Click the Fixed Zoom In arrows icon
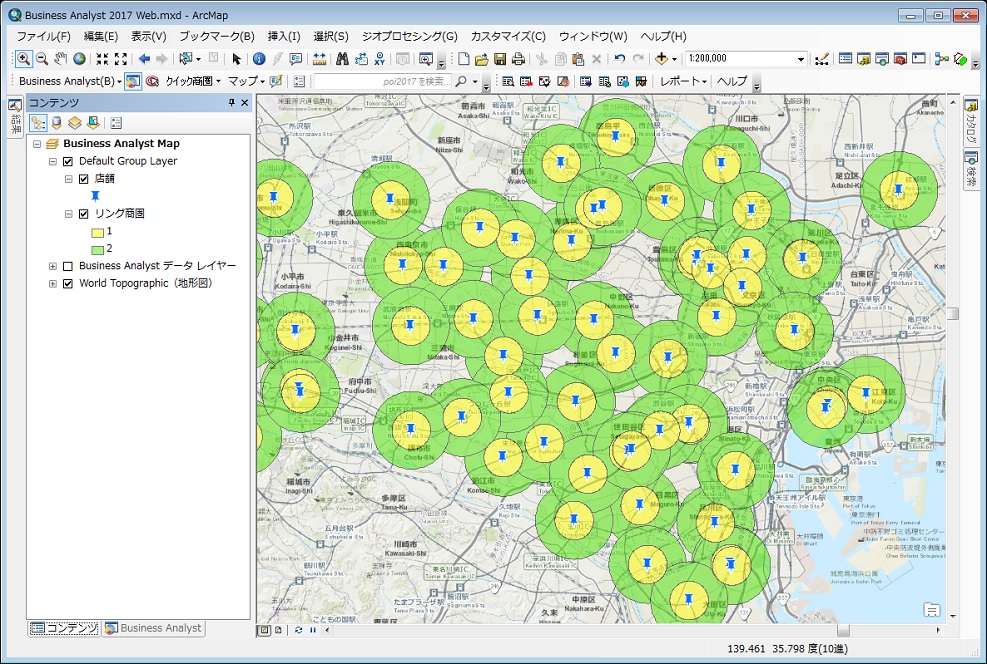The width and height of the screenshot is (987, 664). (102, 59)
